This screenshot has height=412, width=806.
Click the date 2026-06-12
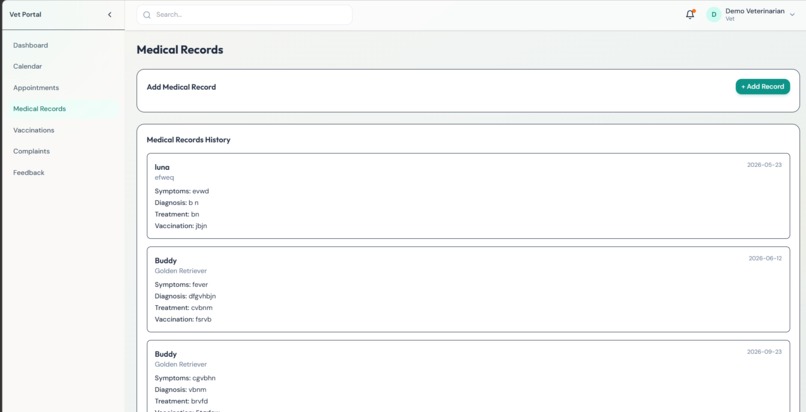click(x=765, y=258)
